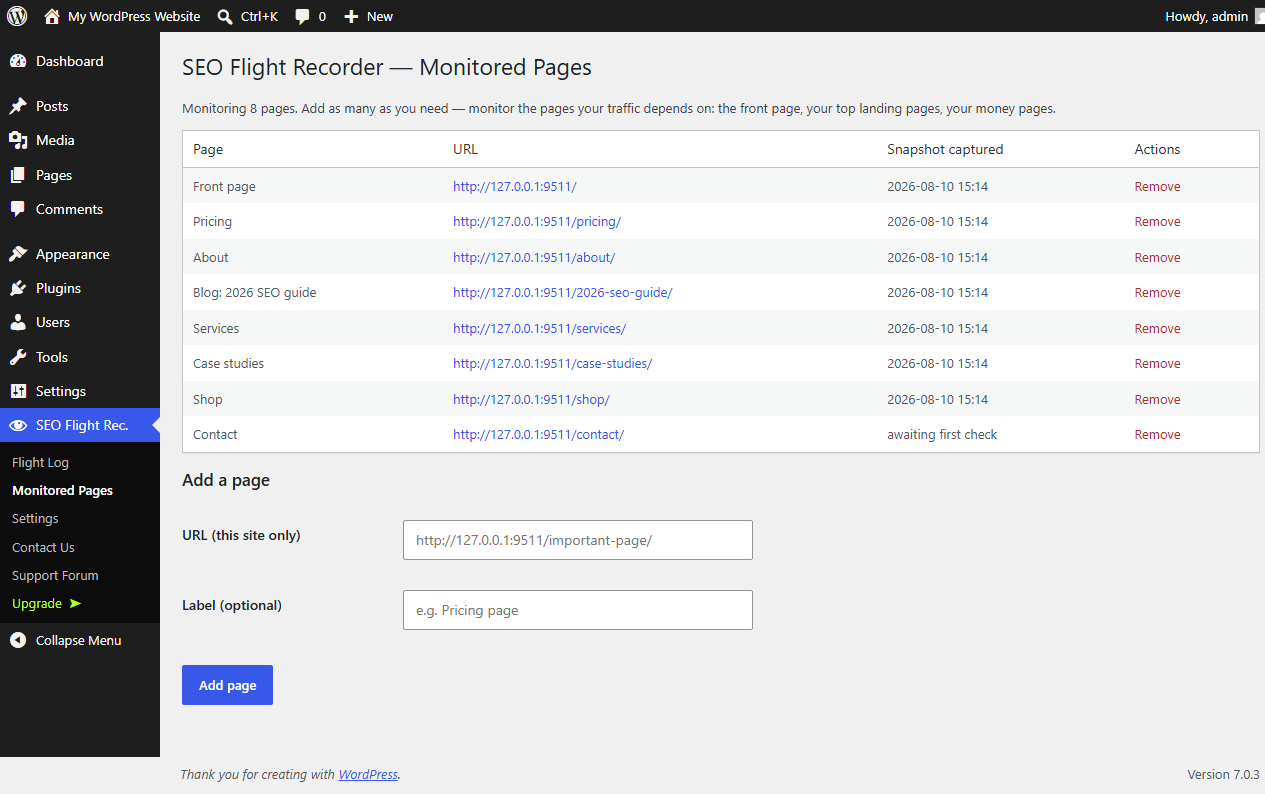Screen dimensions: 1265x794
Task: Focus the Label (optional) field
Action: [x=577, y=610]
